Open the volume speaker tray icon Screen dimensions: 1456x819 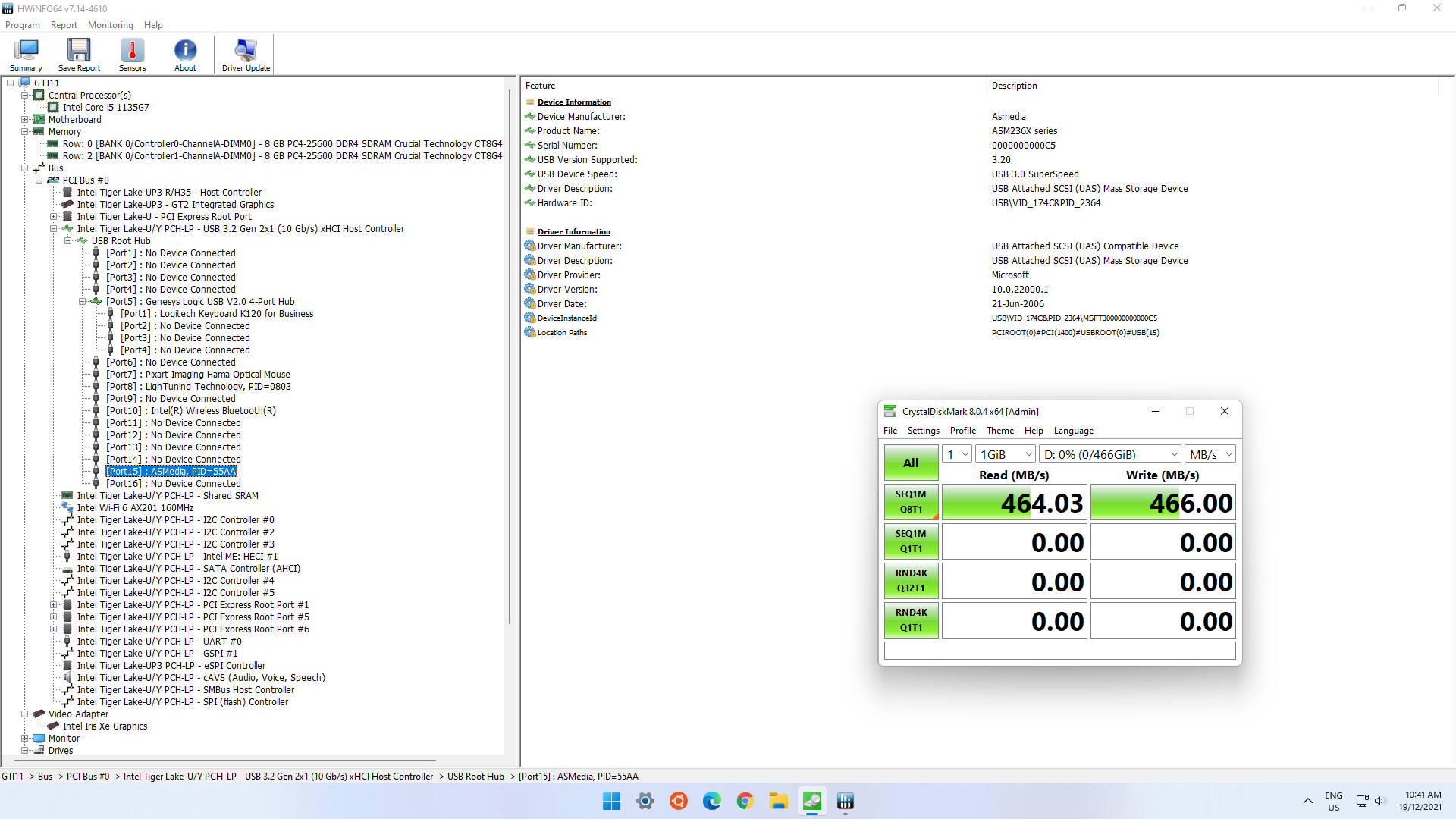1379,801
